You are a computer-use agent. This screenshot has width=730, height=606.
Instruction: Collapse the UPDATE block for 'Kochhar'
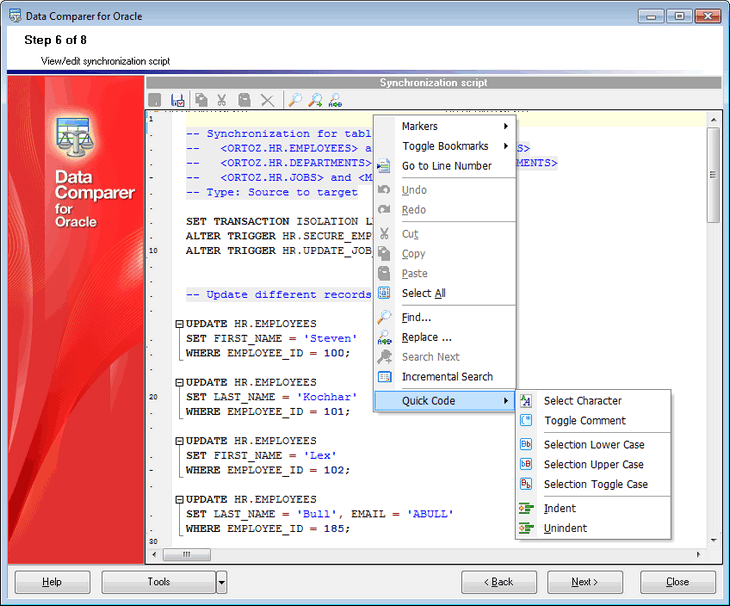pos(179,382)
